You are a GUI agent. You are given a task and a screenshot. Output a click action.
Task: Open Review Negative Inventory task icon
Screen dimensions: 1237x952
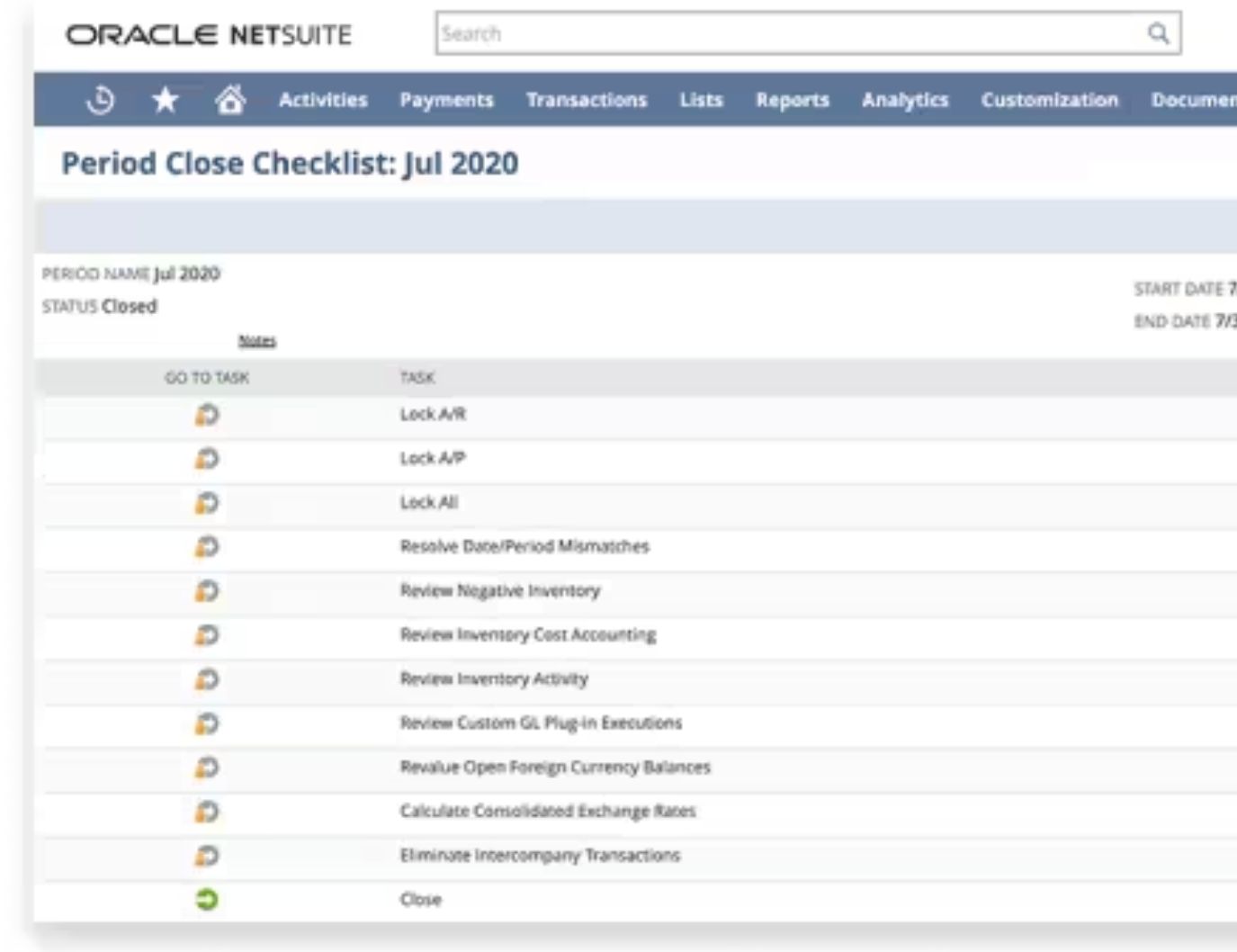coord(207,591)
